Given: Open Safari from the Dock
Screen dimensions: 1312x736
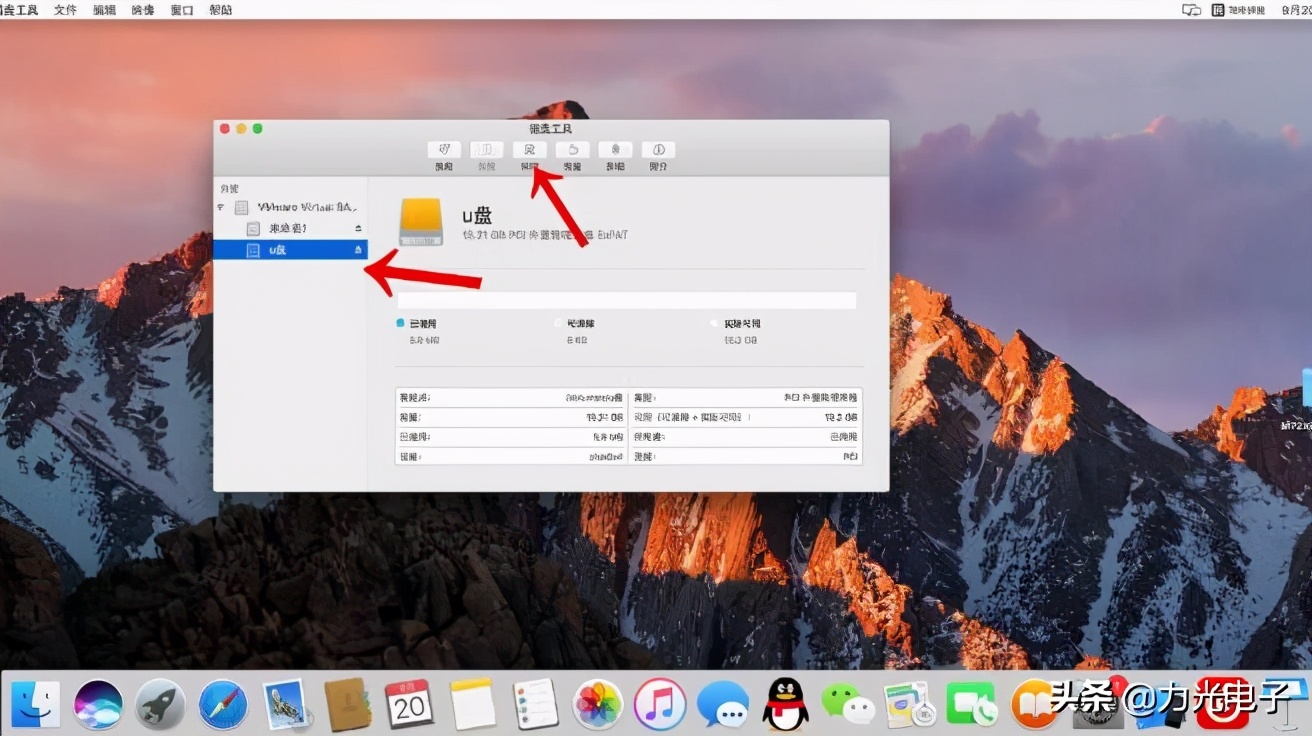Looking at the screenshot, I should (x=222, y=705).
